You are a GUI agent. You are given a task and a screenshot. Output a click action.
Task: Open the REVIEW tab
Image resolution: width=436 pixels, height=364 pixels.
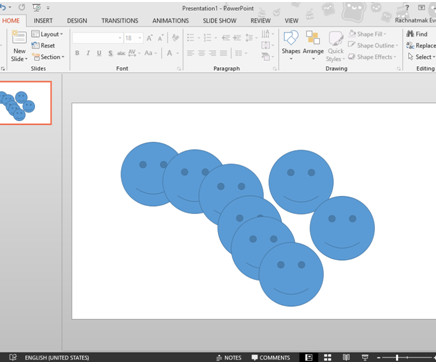260,21
